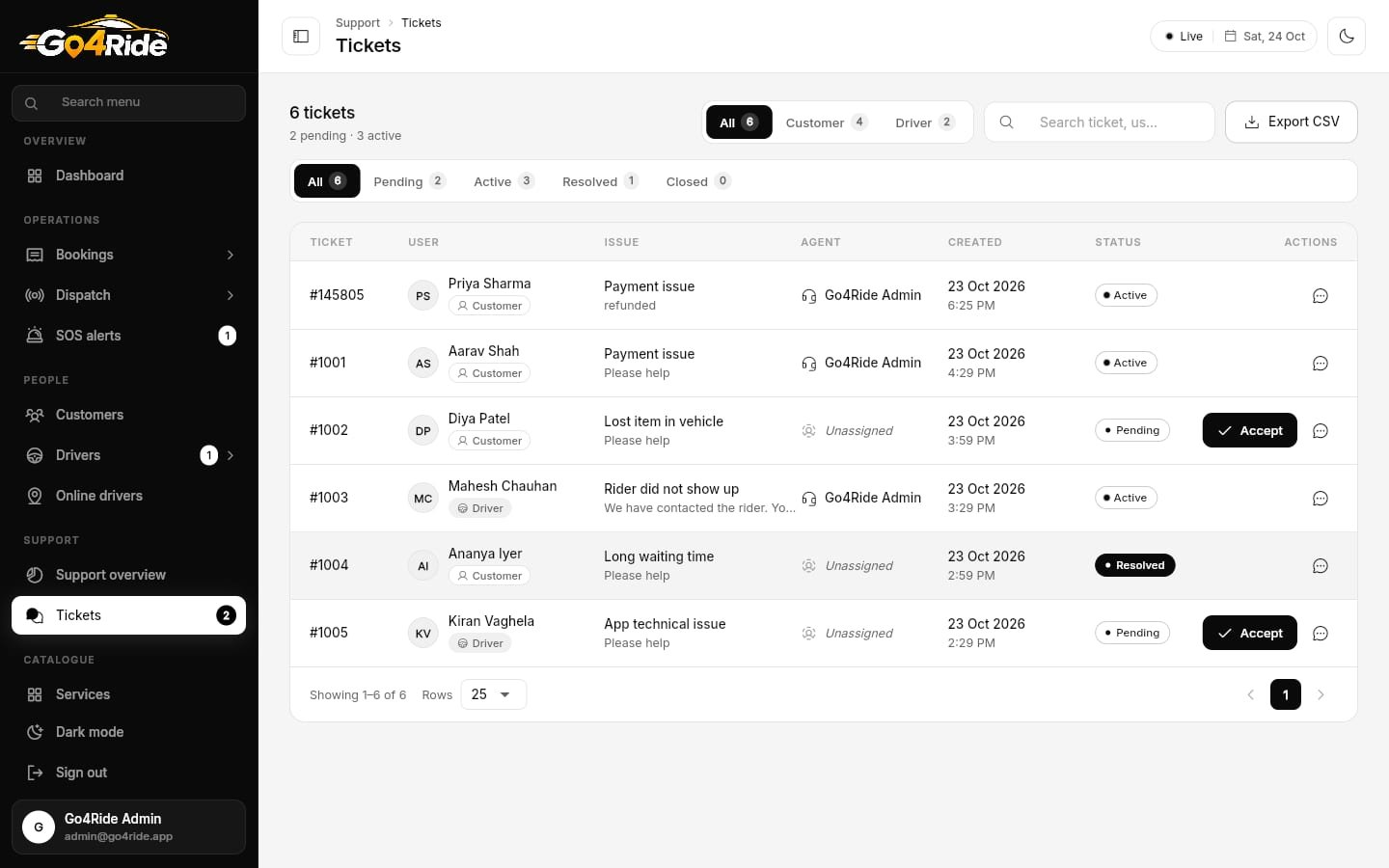
Task: Click the Search ticket input field
Action: [1100, 122]
